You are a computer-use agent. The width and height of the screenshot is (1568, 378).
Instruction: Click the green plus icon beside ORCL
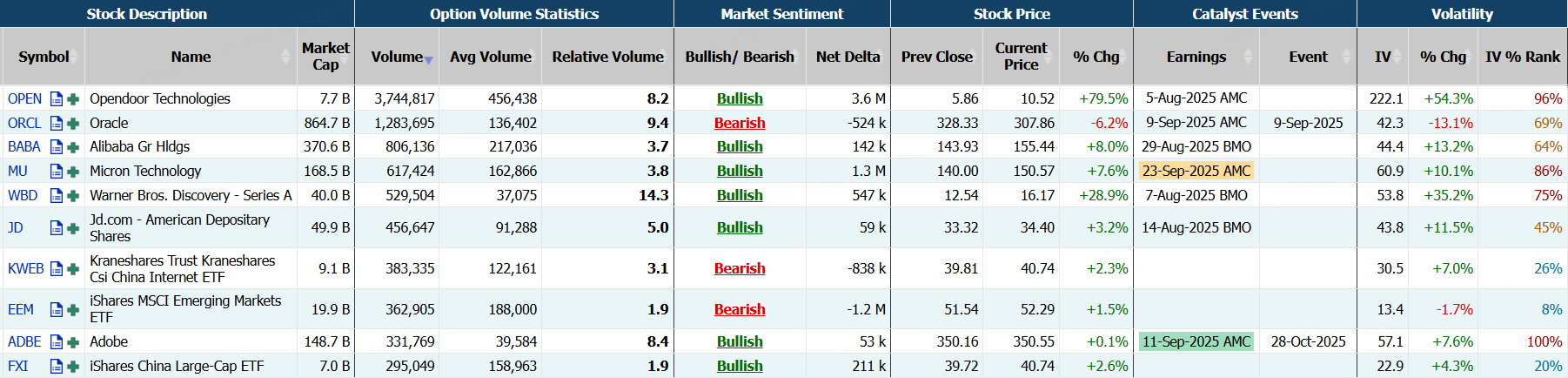[73, 124]
